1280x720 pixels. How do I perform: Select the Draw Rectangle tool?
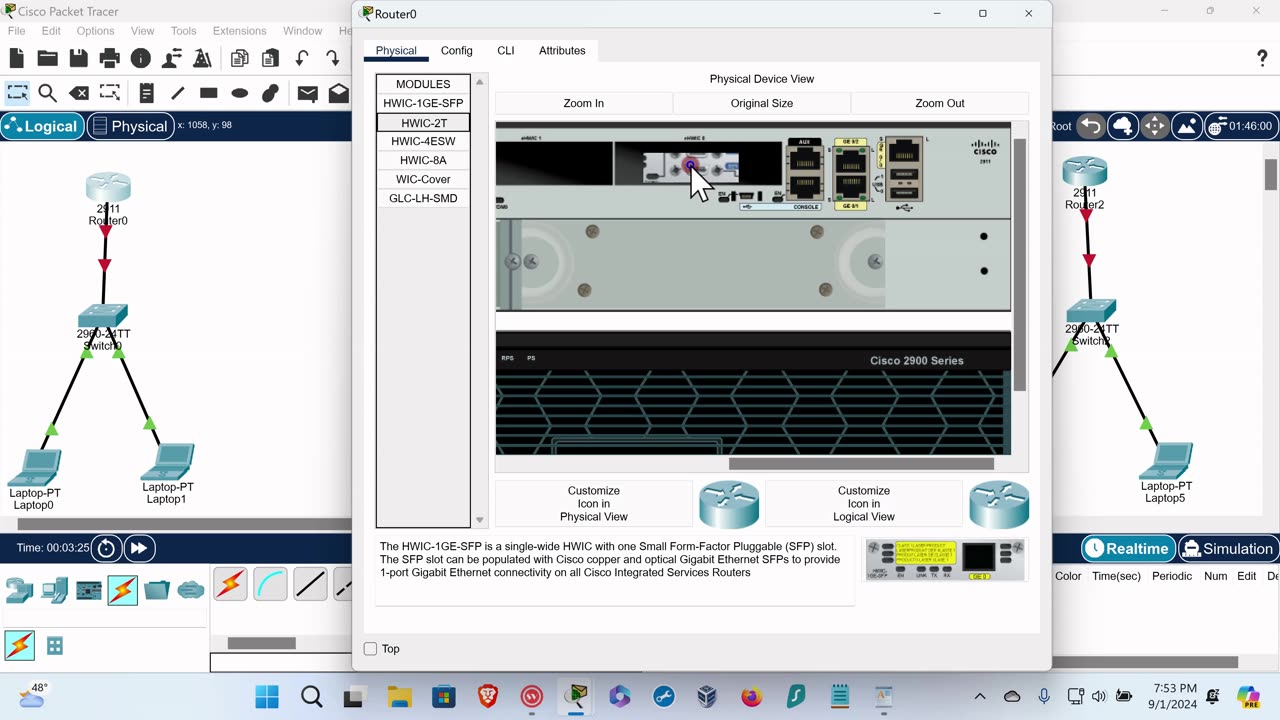pyautogui.click(x=208, y=93)
